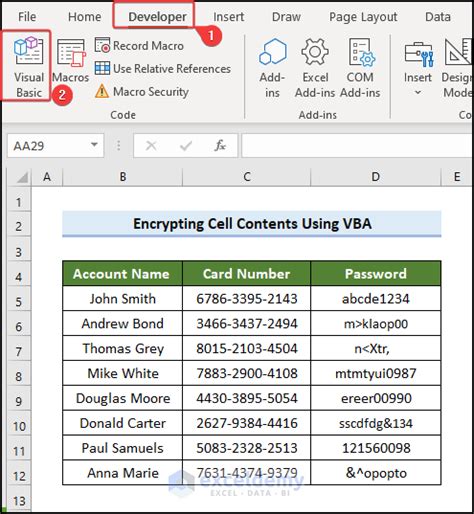Select password cell n<Xtr,
The width and height of the screenshot is (474, 514).
pyautogui.click(x=376, y=348)
